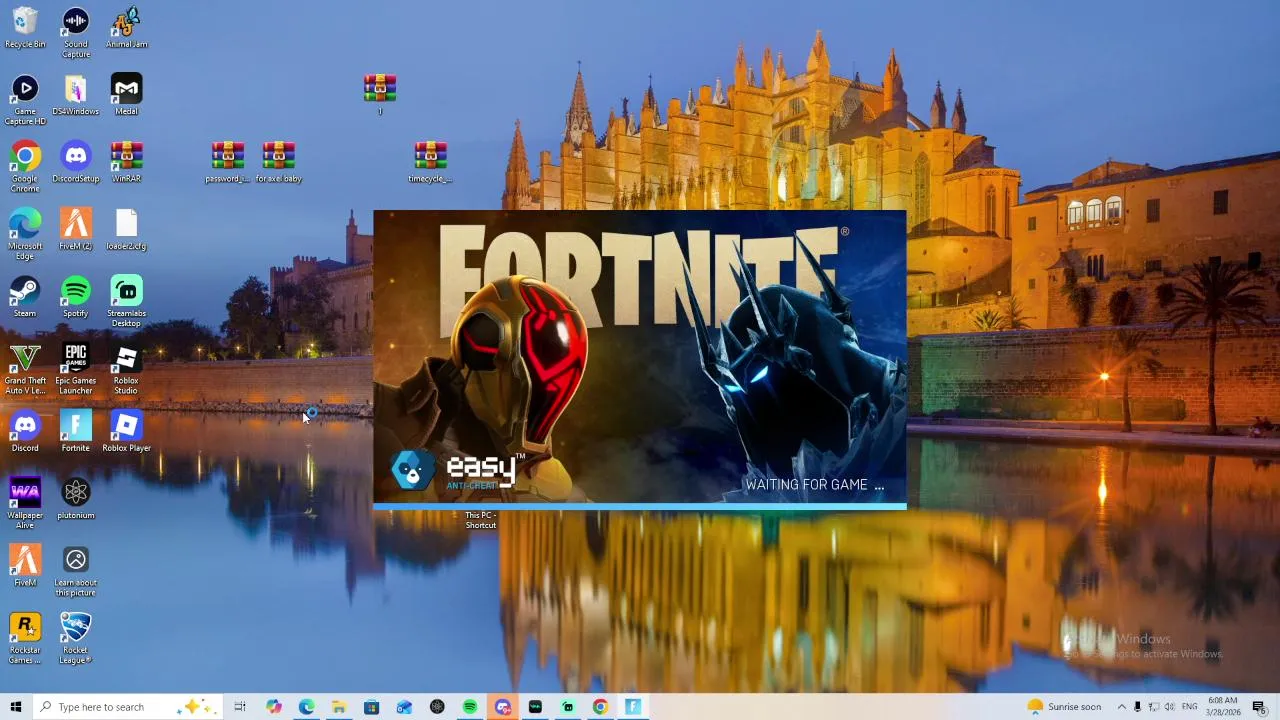Open the notification center icon

(x=1259, y=707)
